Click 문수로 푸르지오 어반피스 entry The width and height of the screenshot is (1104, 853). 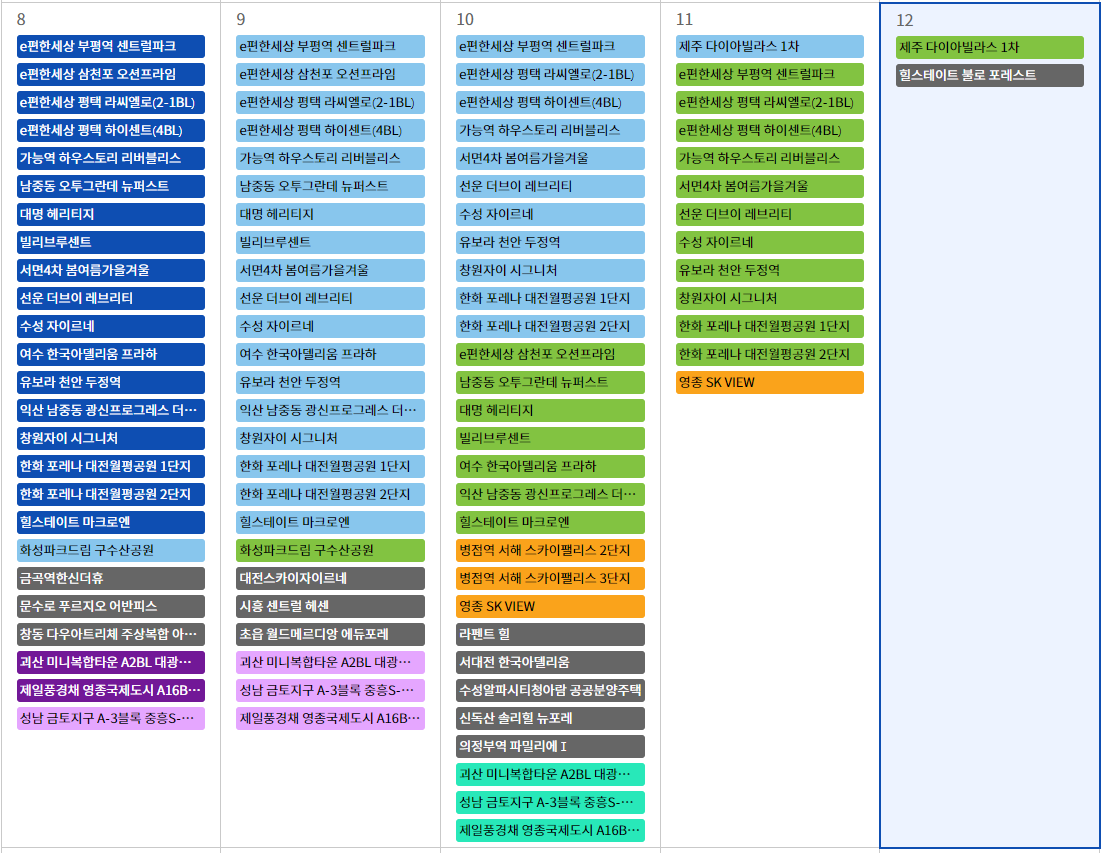111,606
